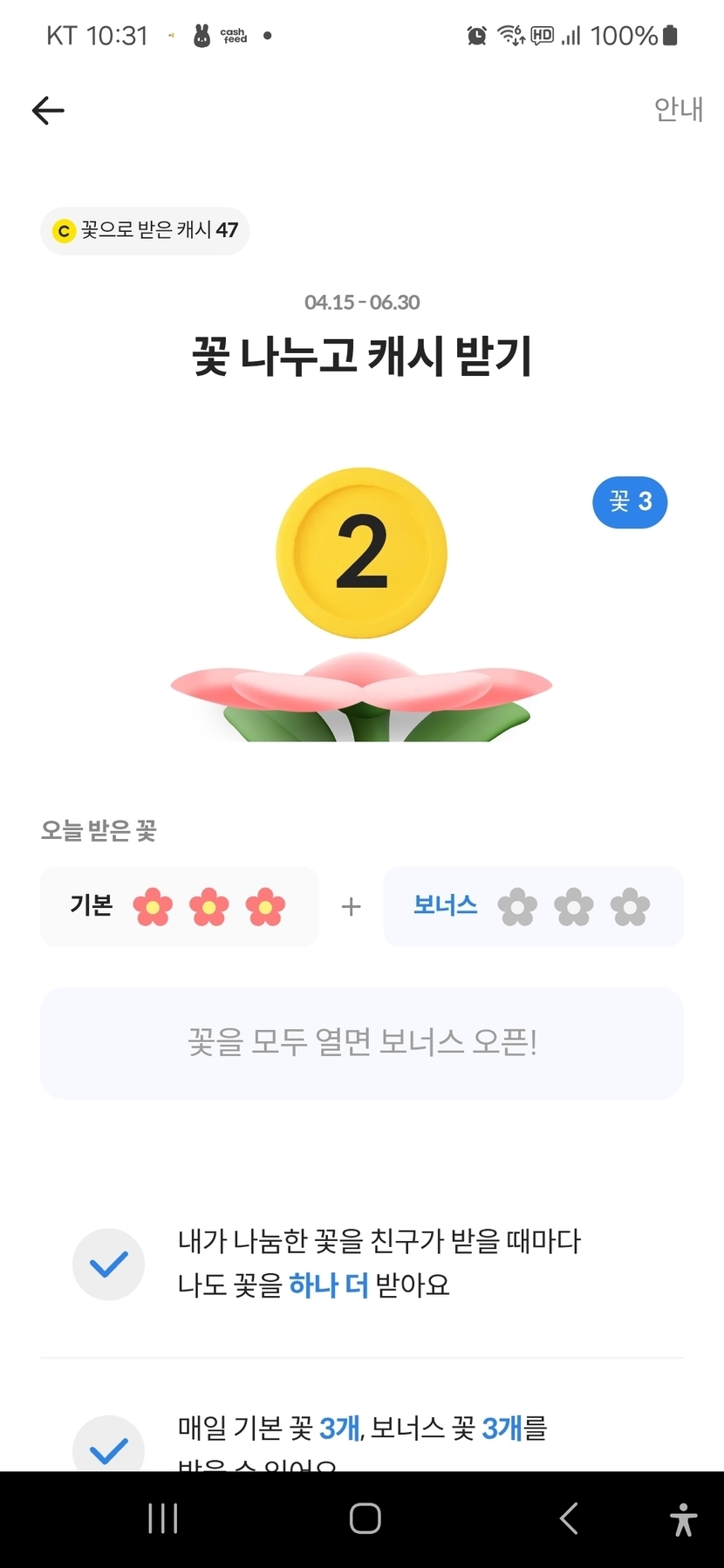Tap the 기본 label in flower box
724x1568 pixels.
(92, 906)
